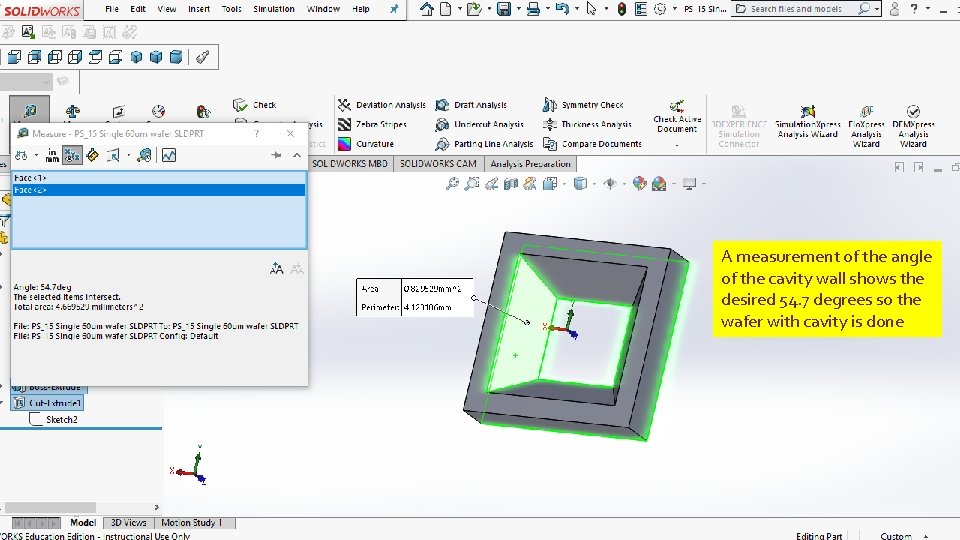Open dropdown arrow next to Undo icon
960x540 pixels.
576,9
